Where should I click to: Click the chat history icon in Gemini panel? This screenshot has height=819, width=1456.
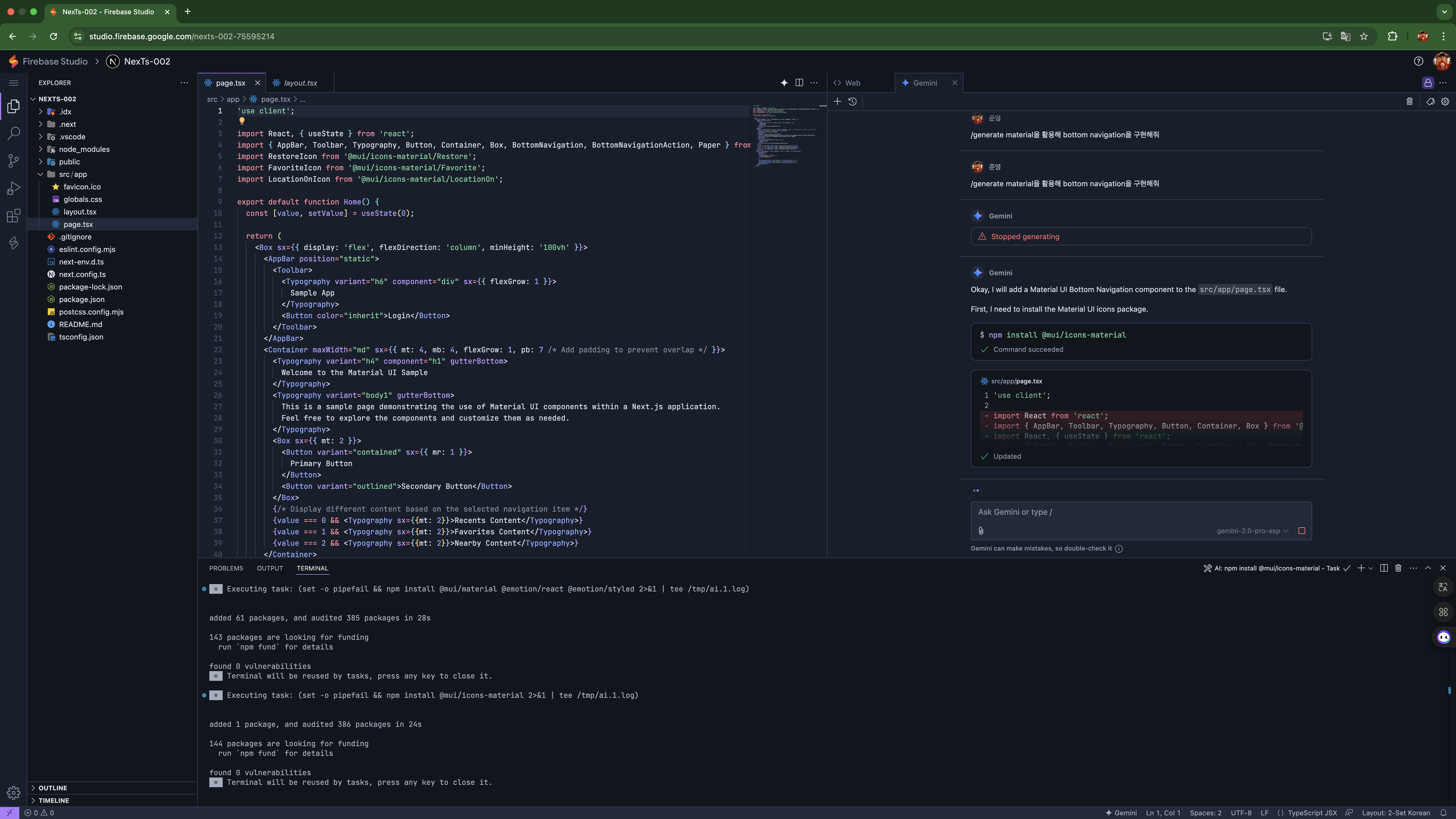(852, 102)
